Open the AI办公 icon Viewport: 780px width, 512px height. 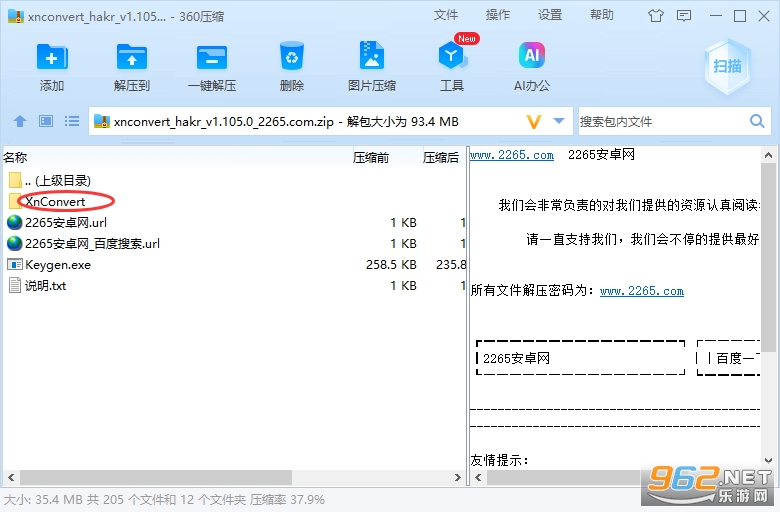pyautogui.click(x=532, y=55)
